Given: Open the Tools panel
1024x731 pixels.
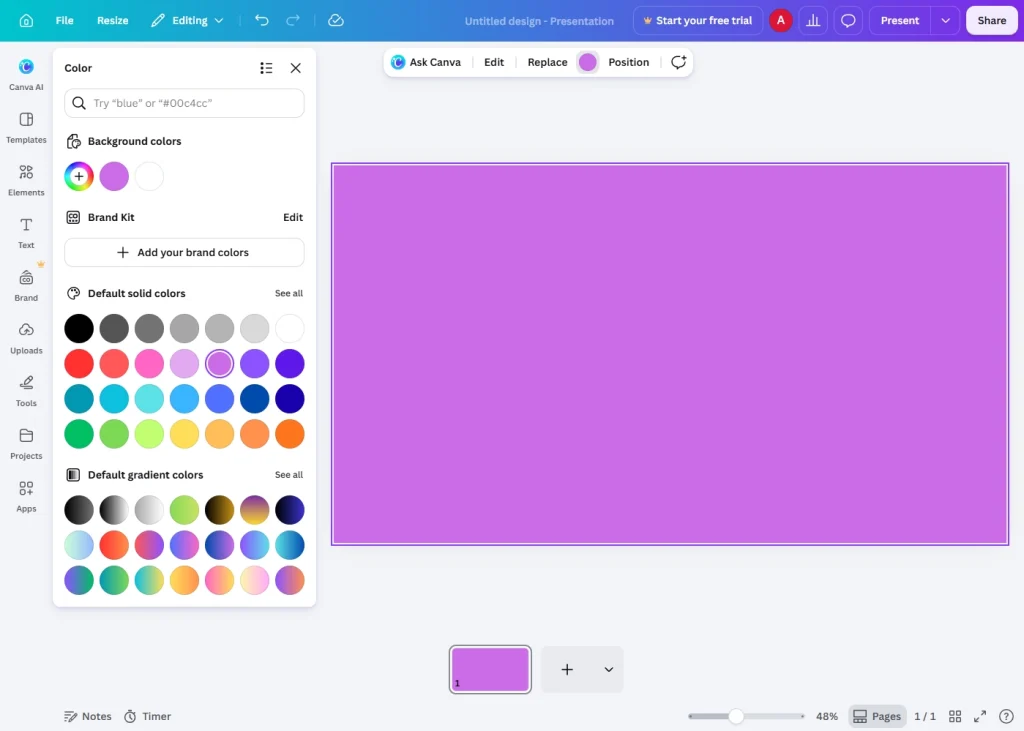Looking at the screenshot, I should 26,391.
